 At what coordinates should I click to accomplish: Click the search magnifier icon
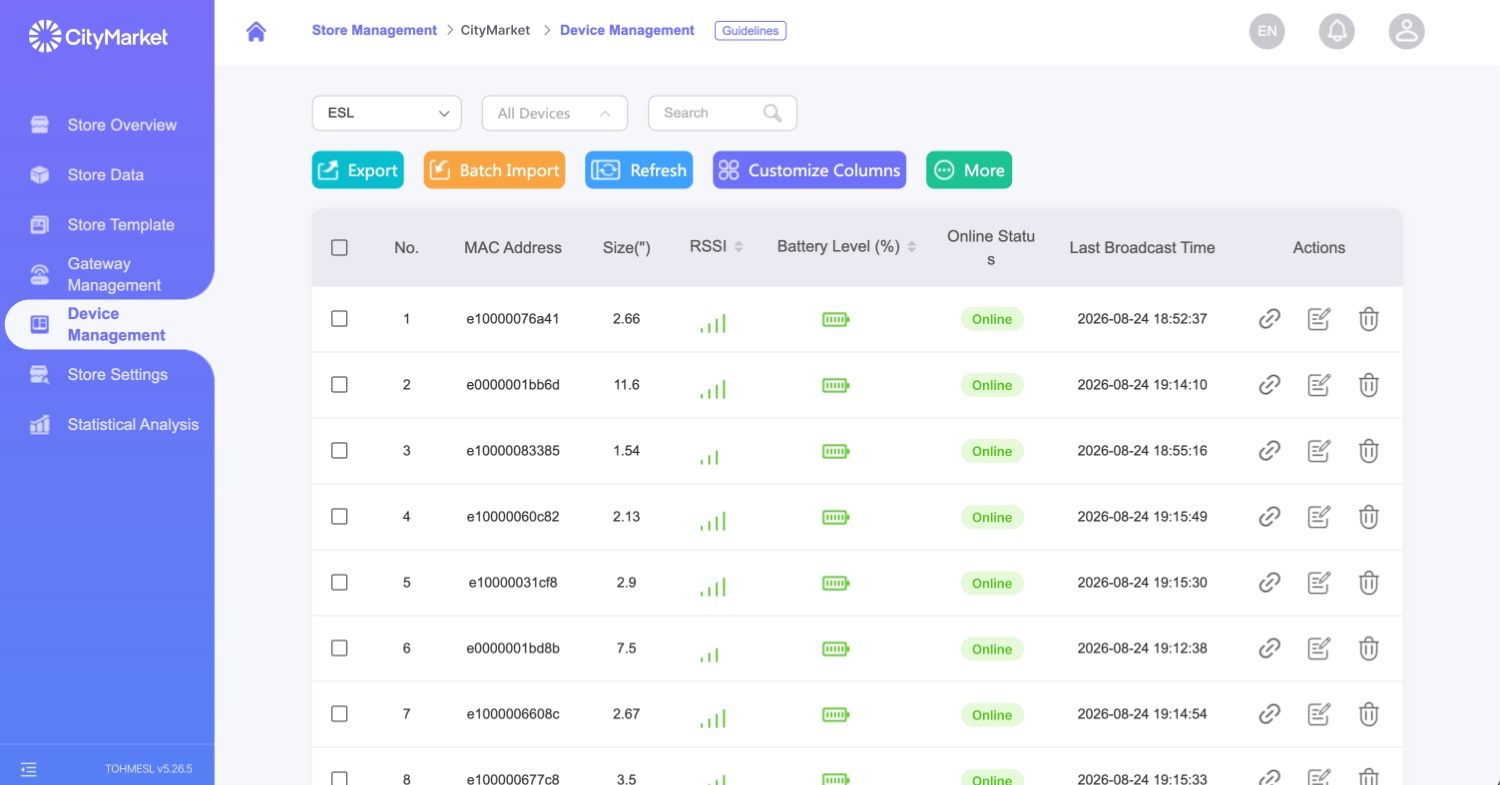(x=772, y=113)
